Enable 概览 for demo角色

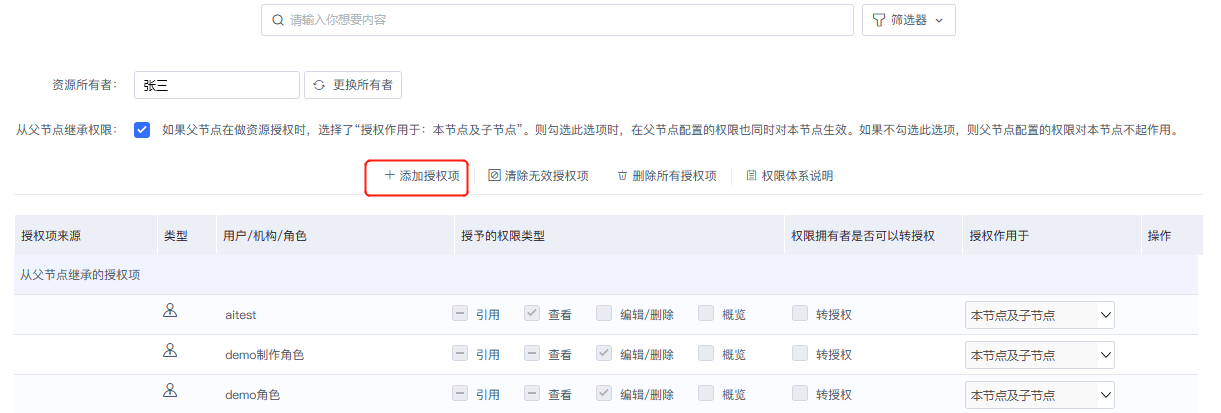[x=706, y=394]
